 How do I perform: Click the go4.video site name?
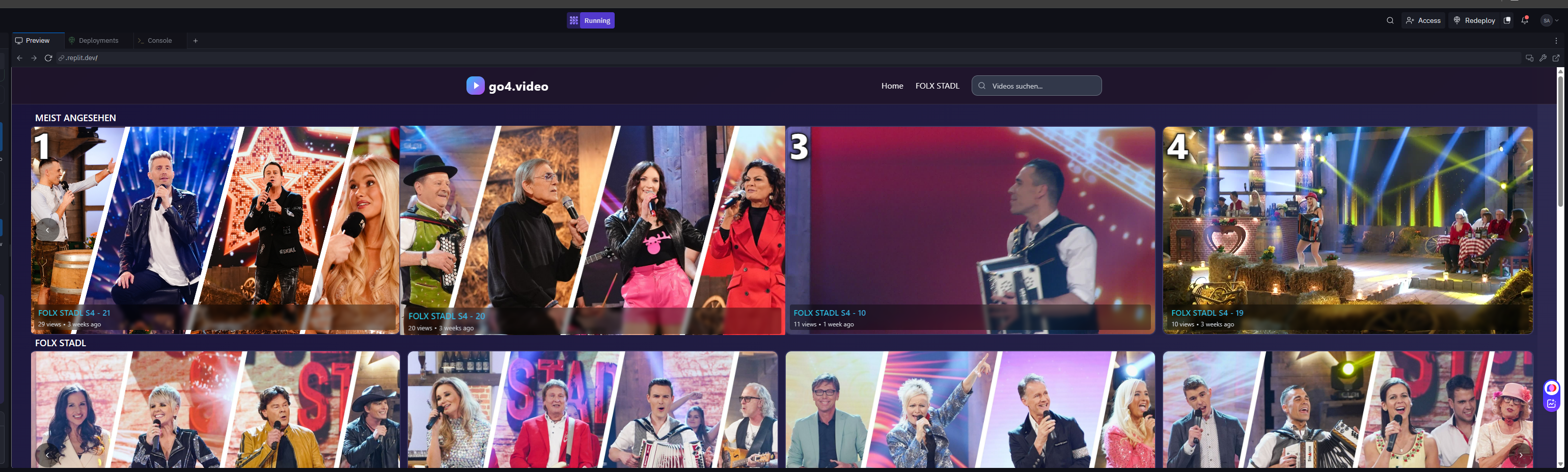(518, 87)
